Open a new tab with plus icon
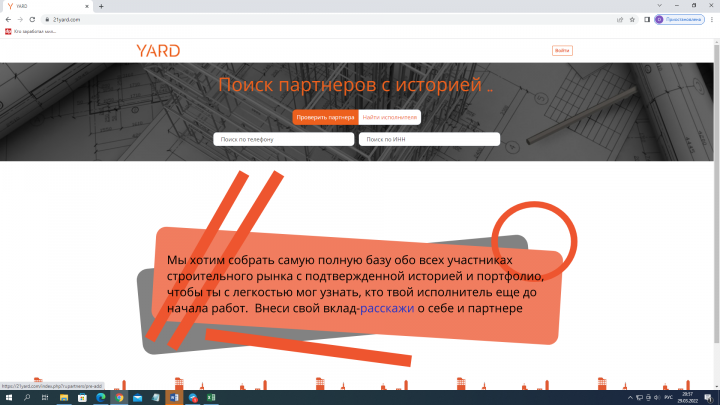The image size is (720, 405). click(x=101, y=6)
